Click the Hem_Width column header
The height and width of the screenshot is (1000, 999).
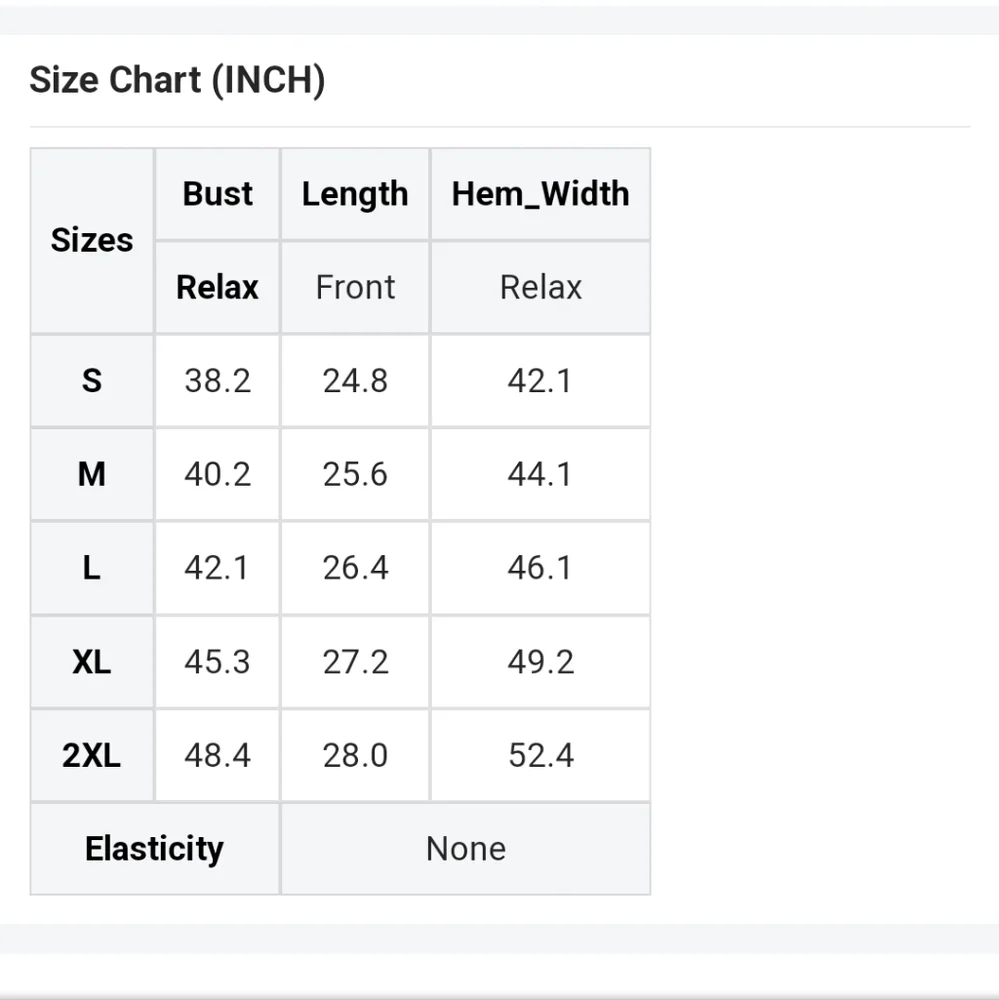pyautogui.click(x=540, y=194)
